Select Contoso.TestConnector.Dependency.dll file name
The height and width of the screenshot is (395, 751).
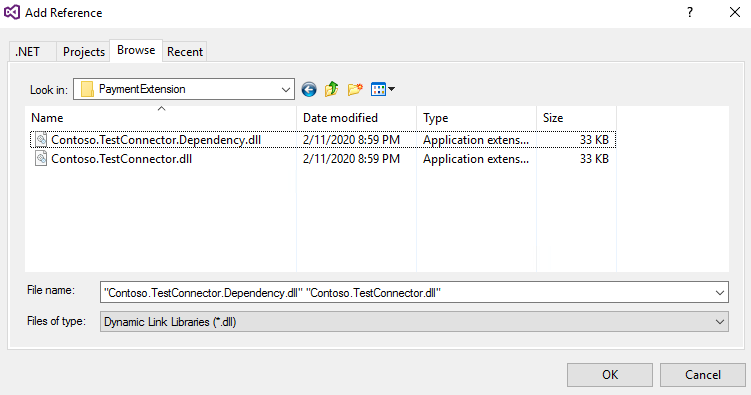156,140
